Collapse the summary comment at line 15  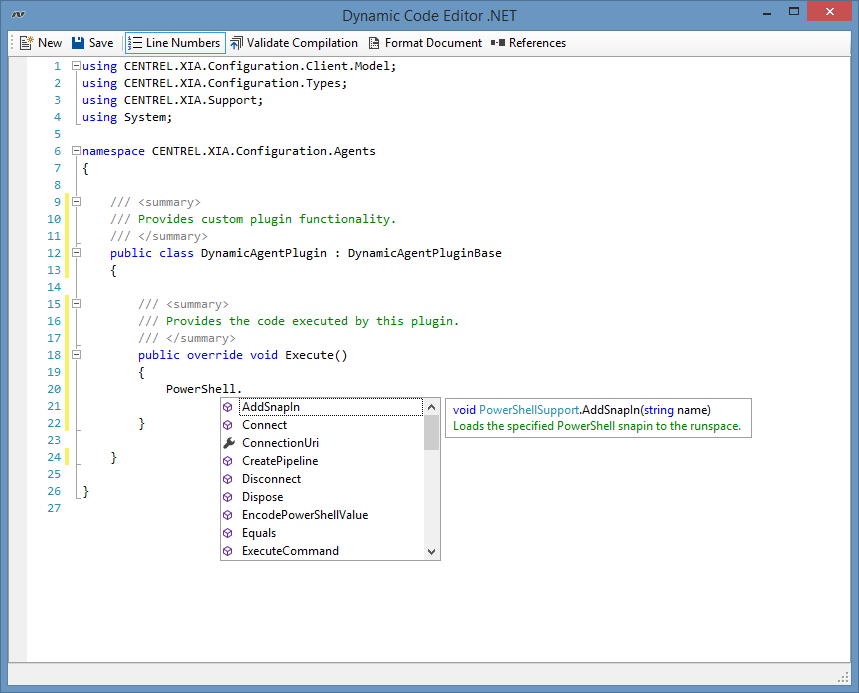76,303
